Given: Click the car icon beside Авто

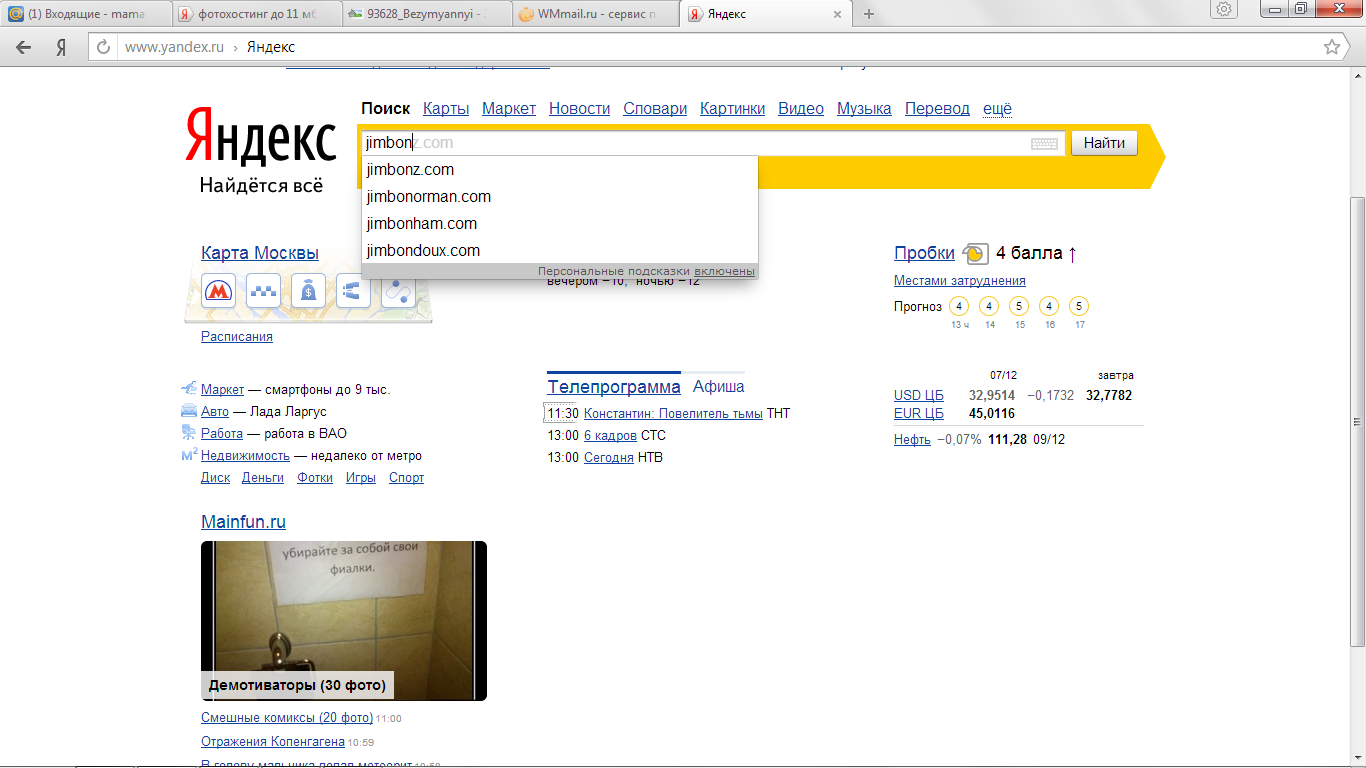Looking at the screenshot, I should pos(189,410).
